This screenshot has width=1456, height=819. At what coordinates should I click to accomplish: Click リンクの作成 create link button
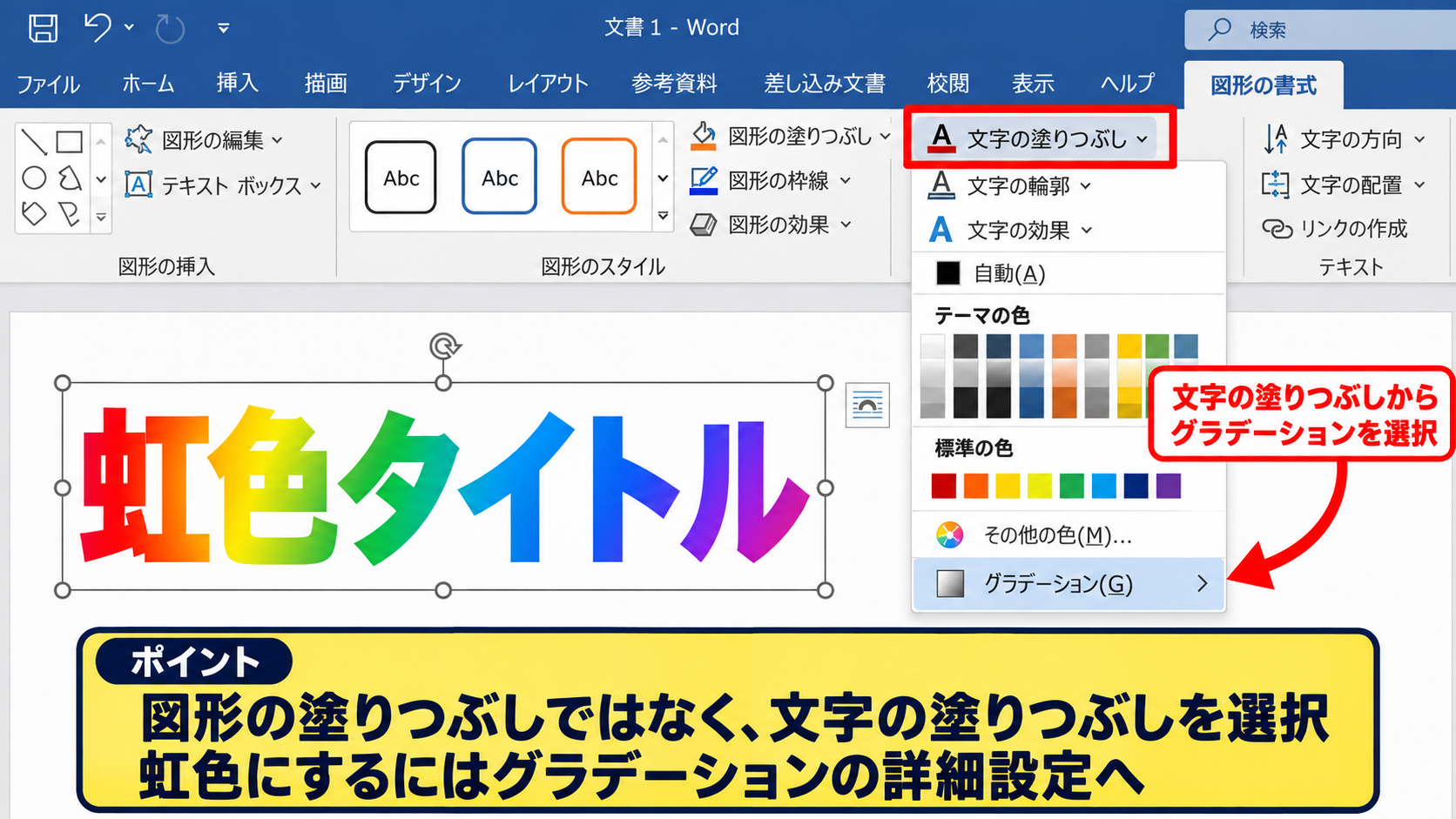(x=1335, y=228)
